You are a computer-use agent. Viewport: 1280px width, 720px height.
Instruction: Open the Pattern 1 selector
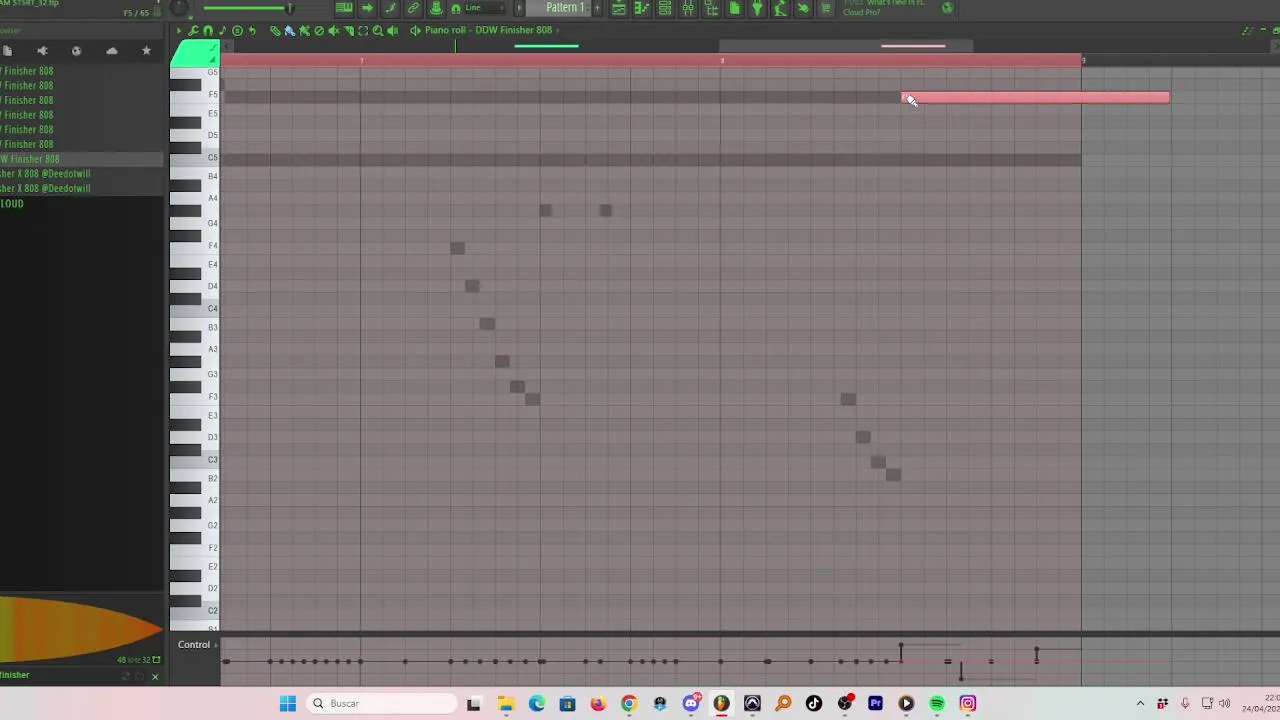point(563,8)
